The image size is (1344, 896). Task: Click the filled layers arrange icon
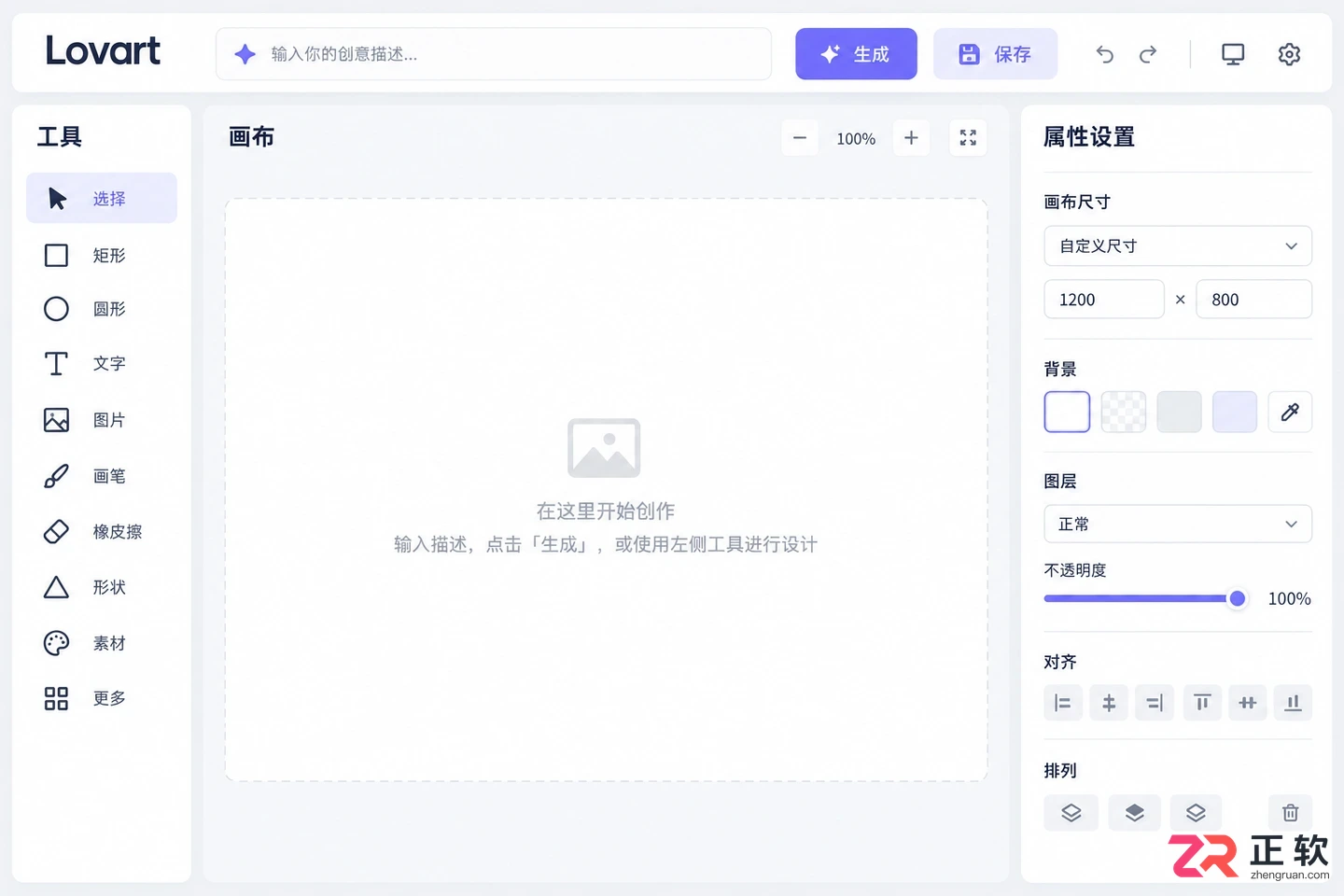[1134, 813]
